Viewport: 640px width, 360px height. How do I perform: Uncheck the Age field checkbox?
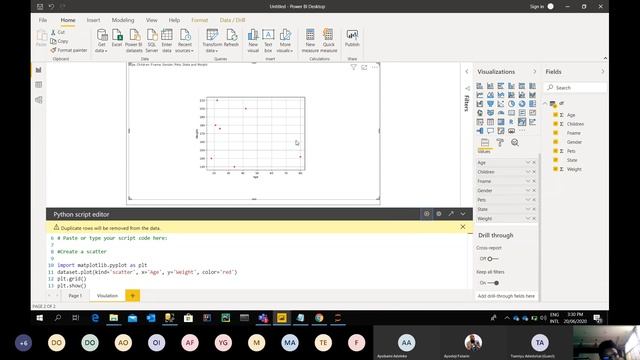(x=555, y=115)
